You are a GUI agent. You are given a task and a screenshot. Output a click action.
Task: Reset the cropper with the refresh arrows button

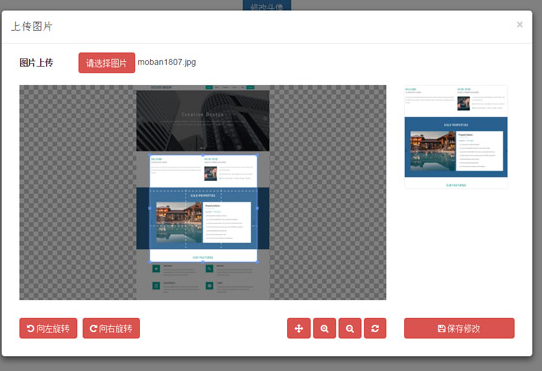pos(375,328)
